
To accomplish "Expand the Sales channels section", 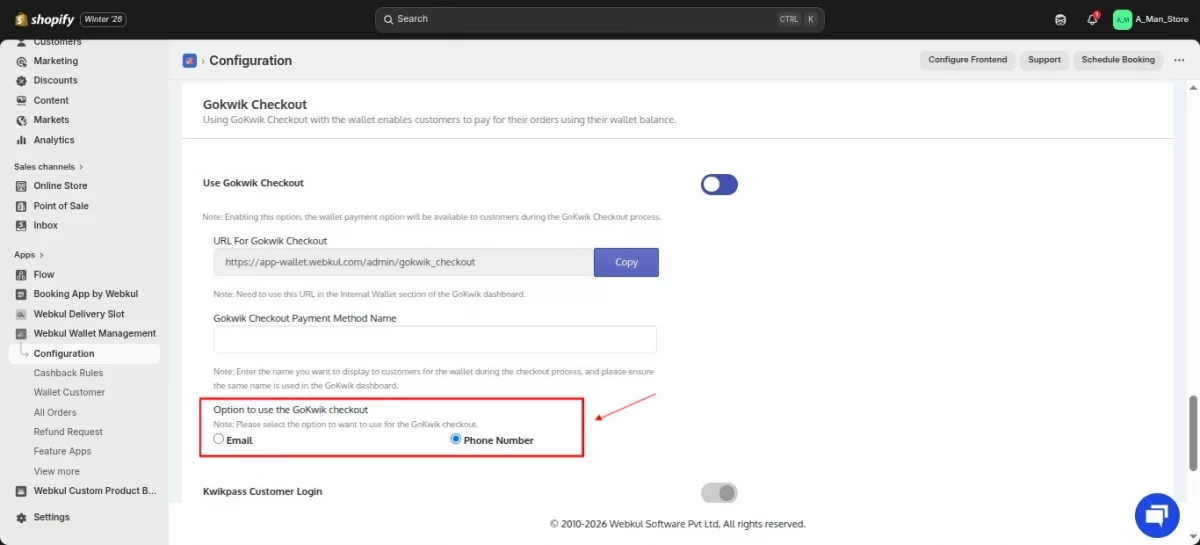I will (81, 167).
